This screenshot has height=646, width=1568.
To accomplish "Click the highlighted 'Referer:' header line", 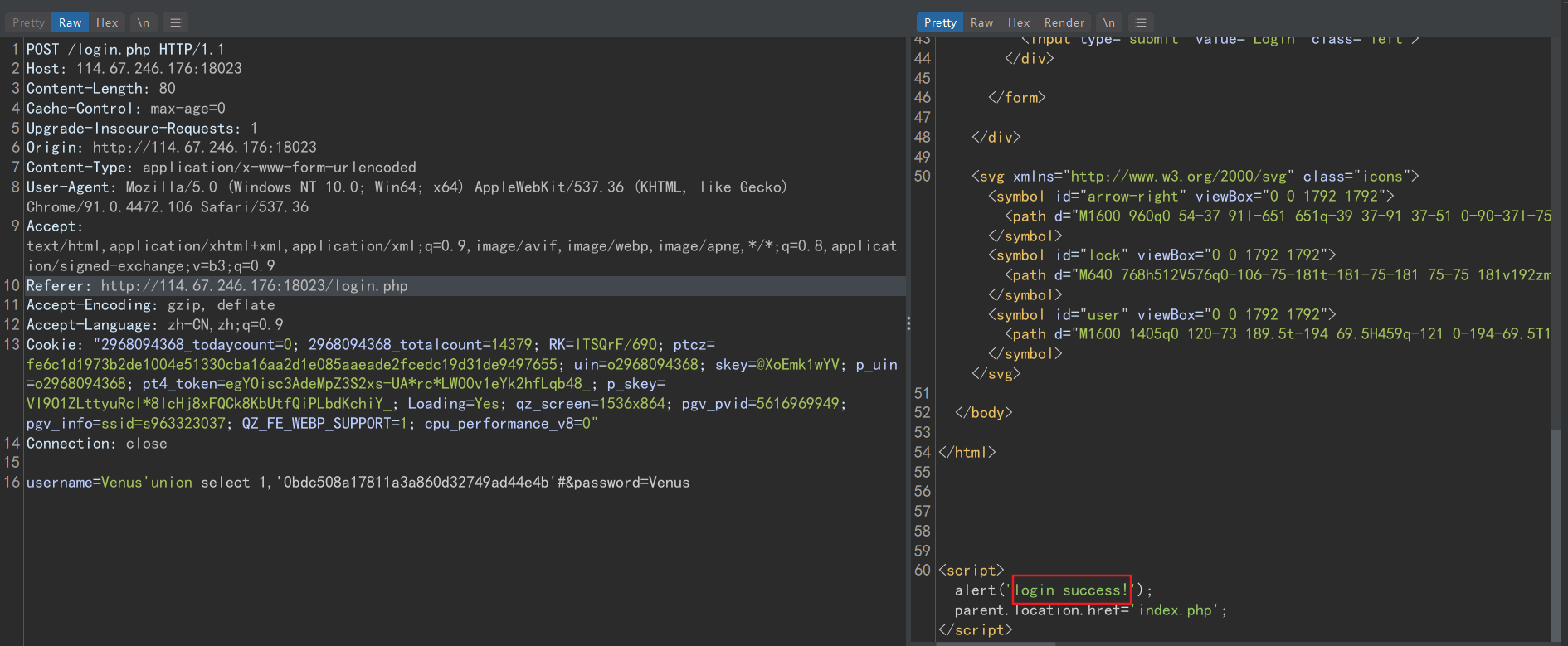I will click(217, 285).
